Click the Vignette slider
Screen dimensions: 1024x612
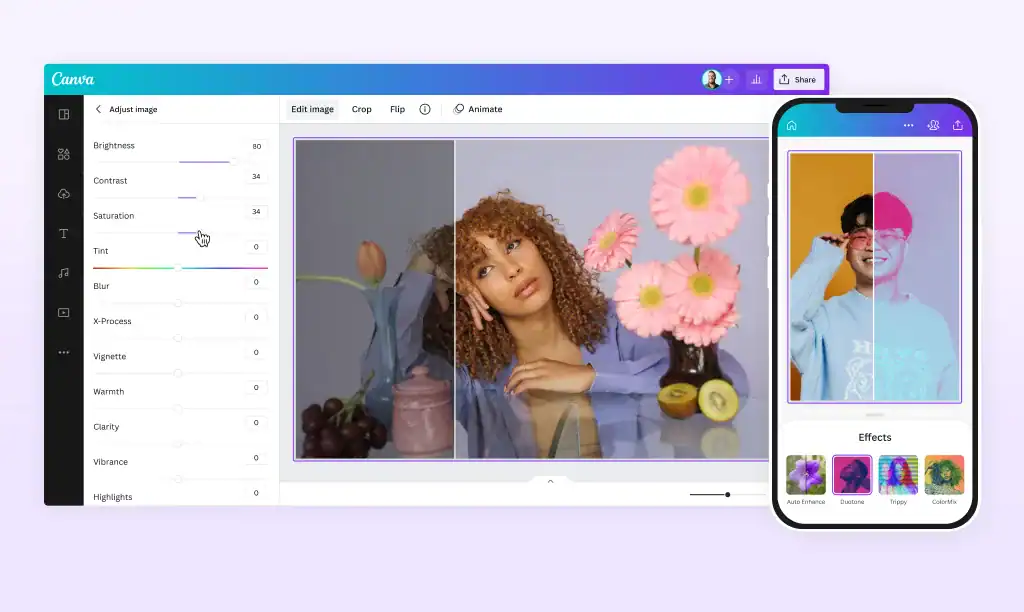180,374
